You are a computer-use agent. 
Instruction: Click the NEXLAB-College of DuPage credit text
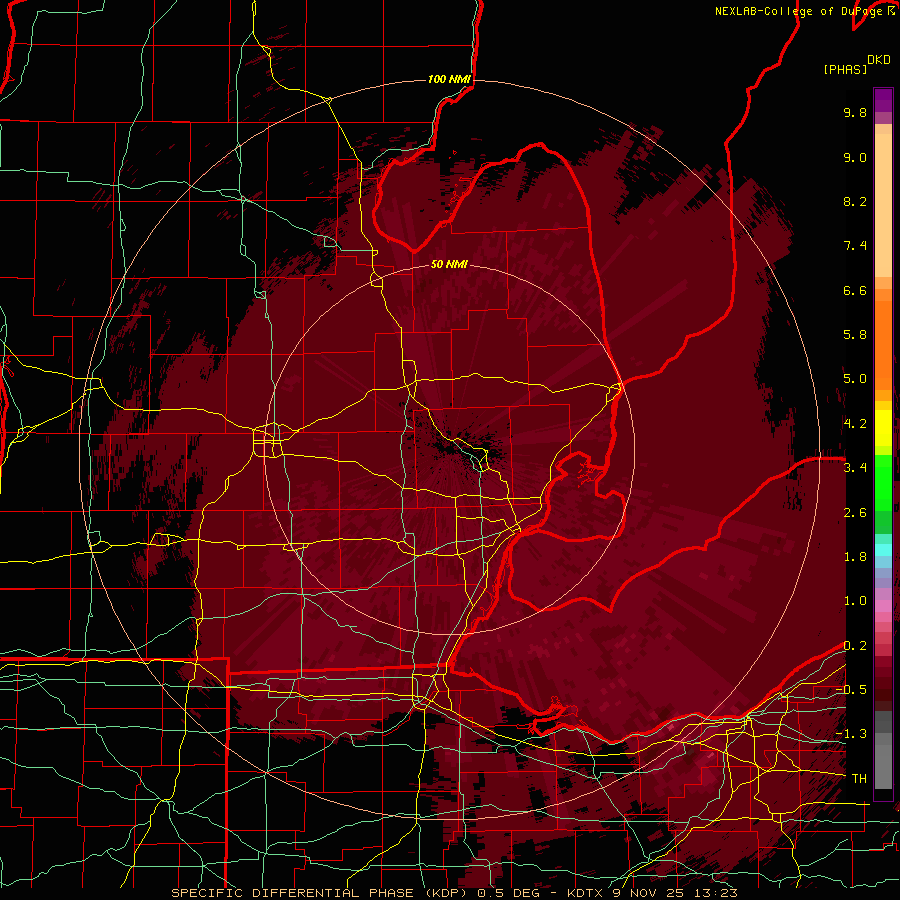click(799, 11)
